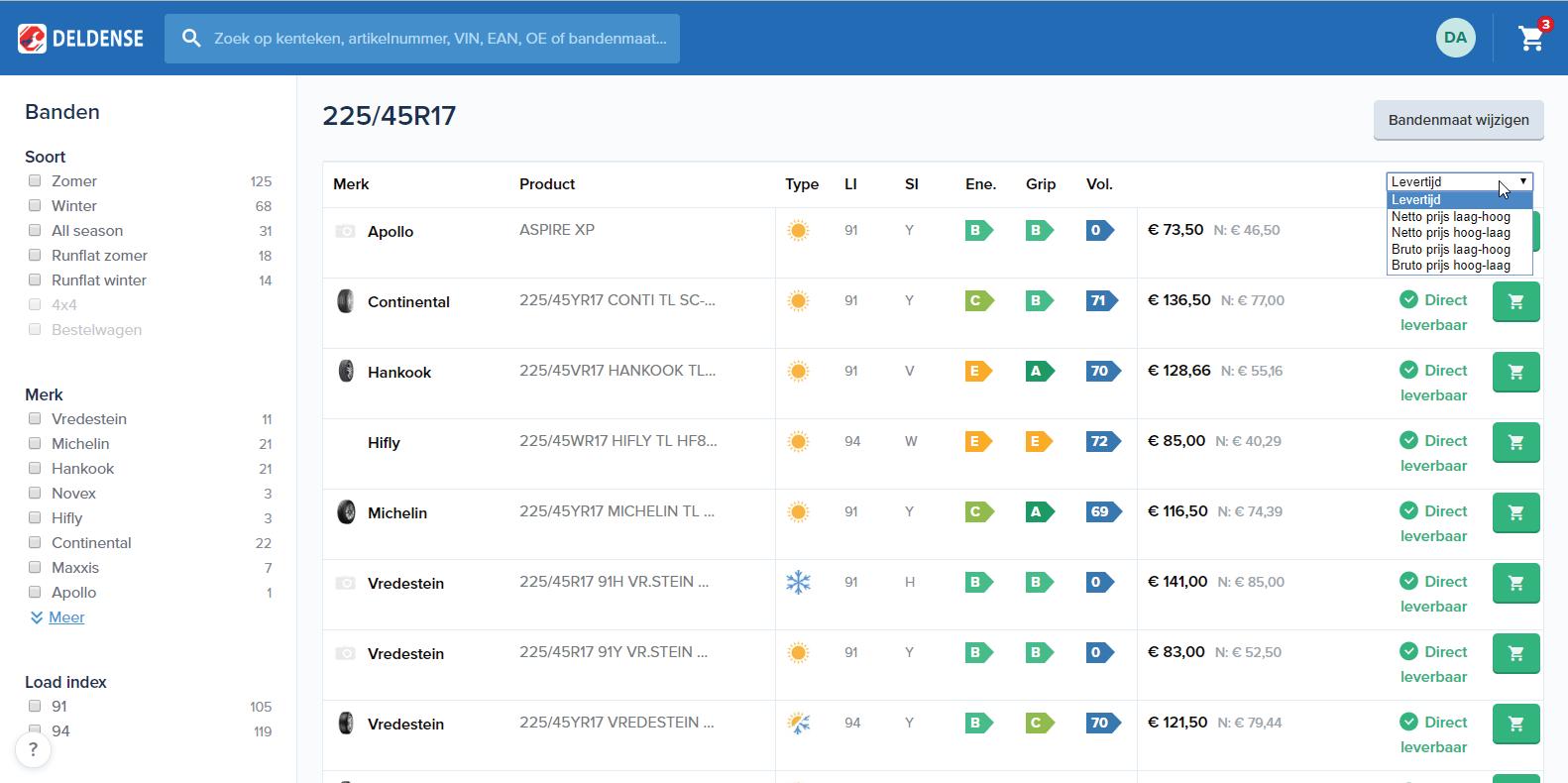Click Hifly gross price € 85,00
This screenshot has width=1568, height=783.
pyautogui.click(x=1176, y=441)
